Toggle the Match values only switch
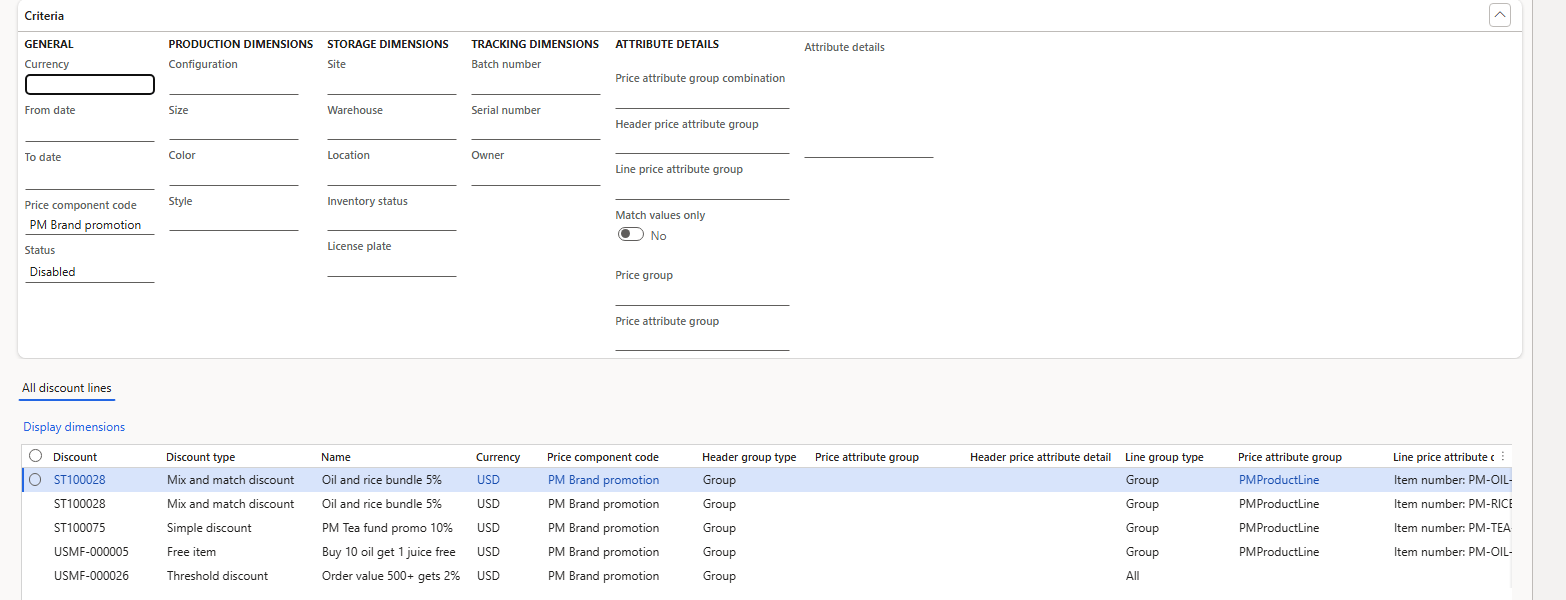The height and width of the screenshot is (600, 1566). pyautogui.click(x=630, y=235)
